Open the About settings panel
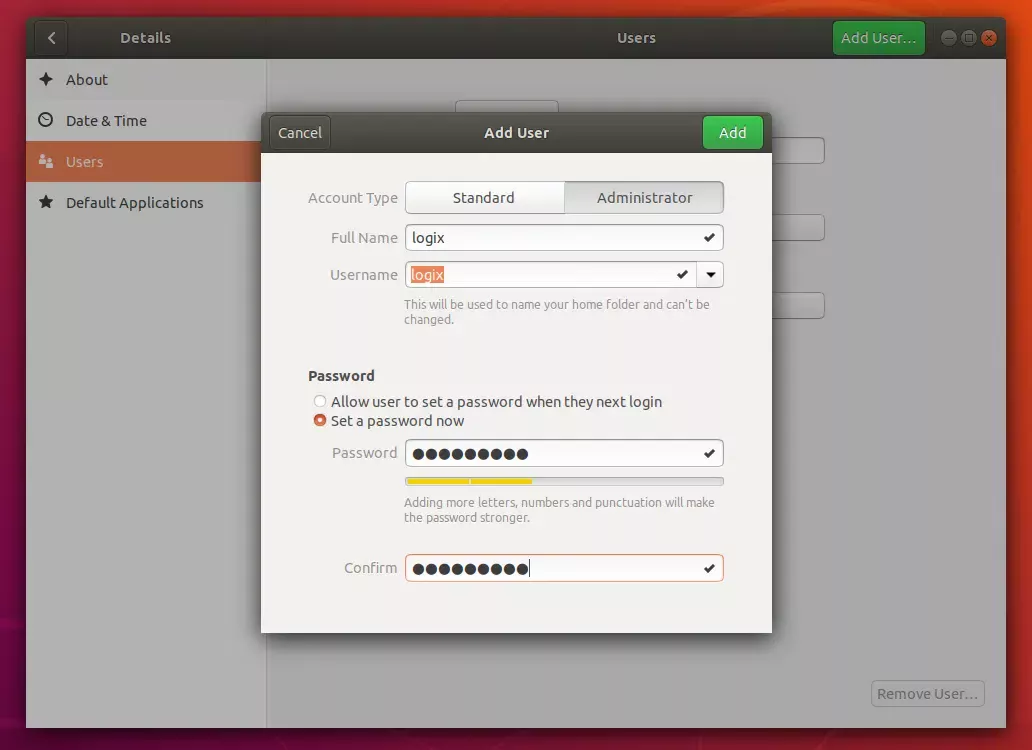1032x750 pixels. coord(146,80)
